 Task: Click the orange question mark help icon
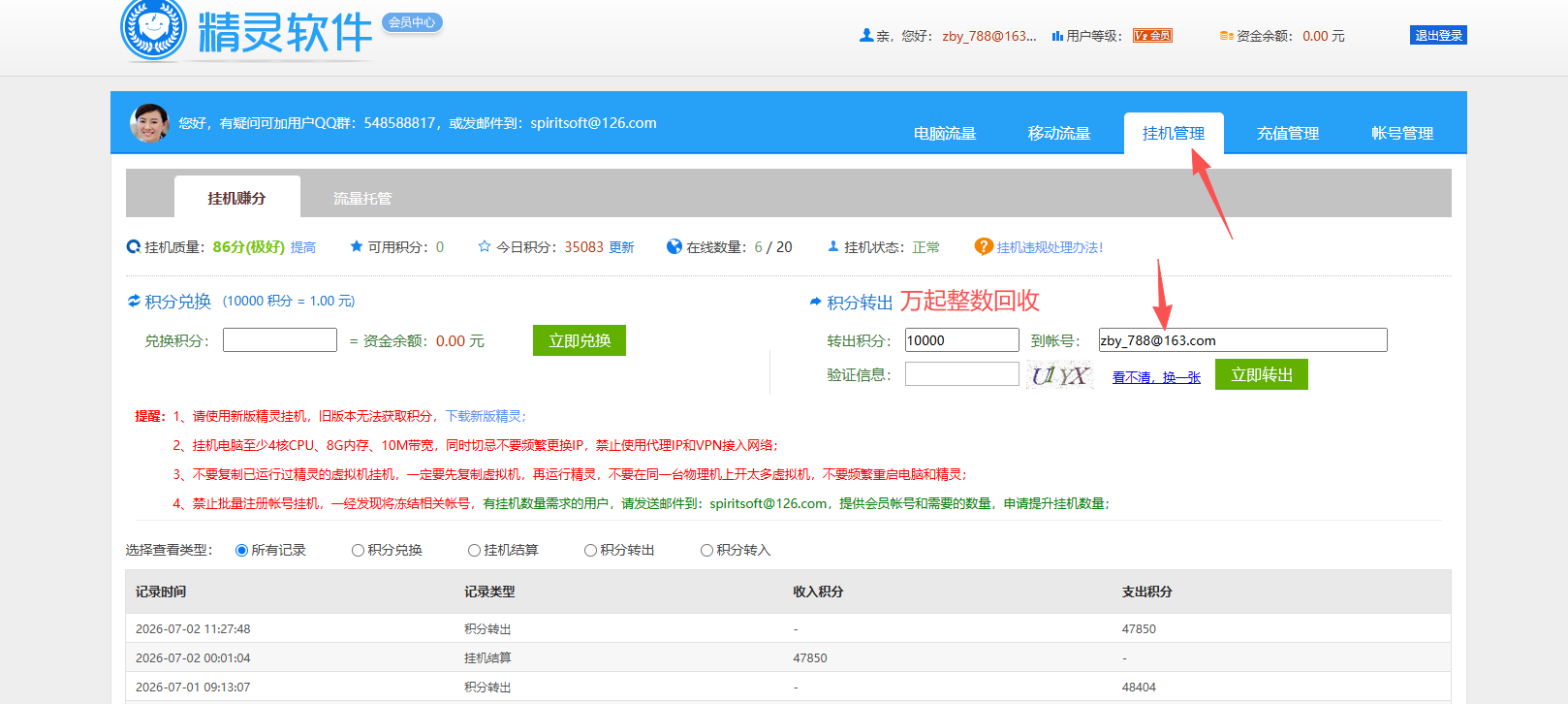[984, 247]
